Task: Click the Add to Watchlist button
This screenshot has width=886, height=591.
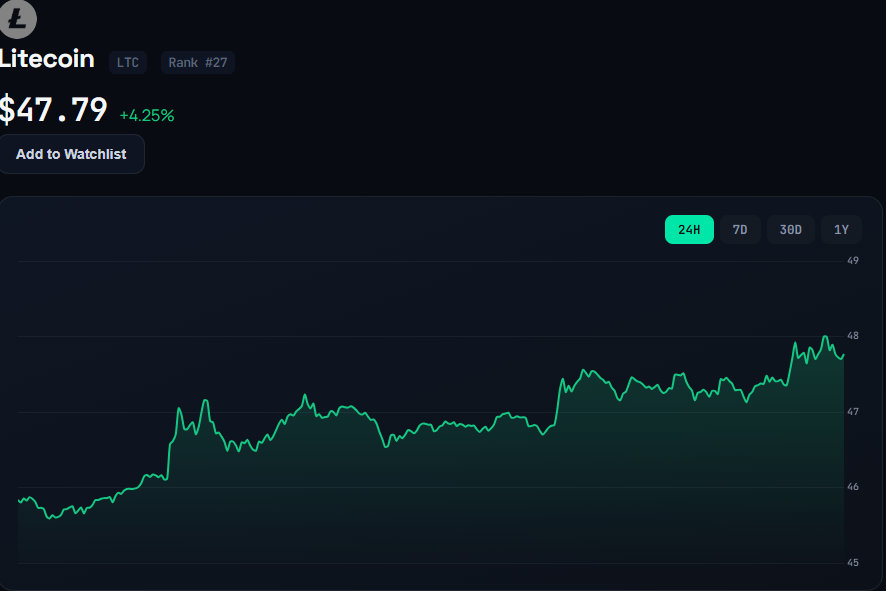Action: [x=72, y=154]
